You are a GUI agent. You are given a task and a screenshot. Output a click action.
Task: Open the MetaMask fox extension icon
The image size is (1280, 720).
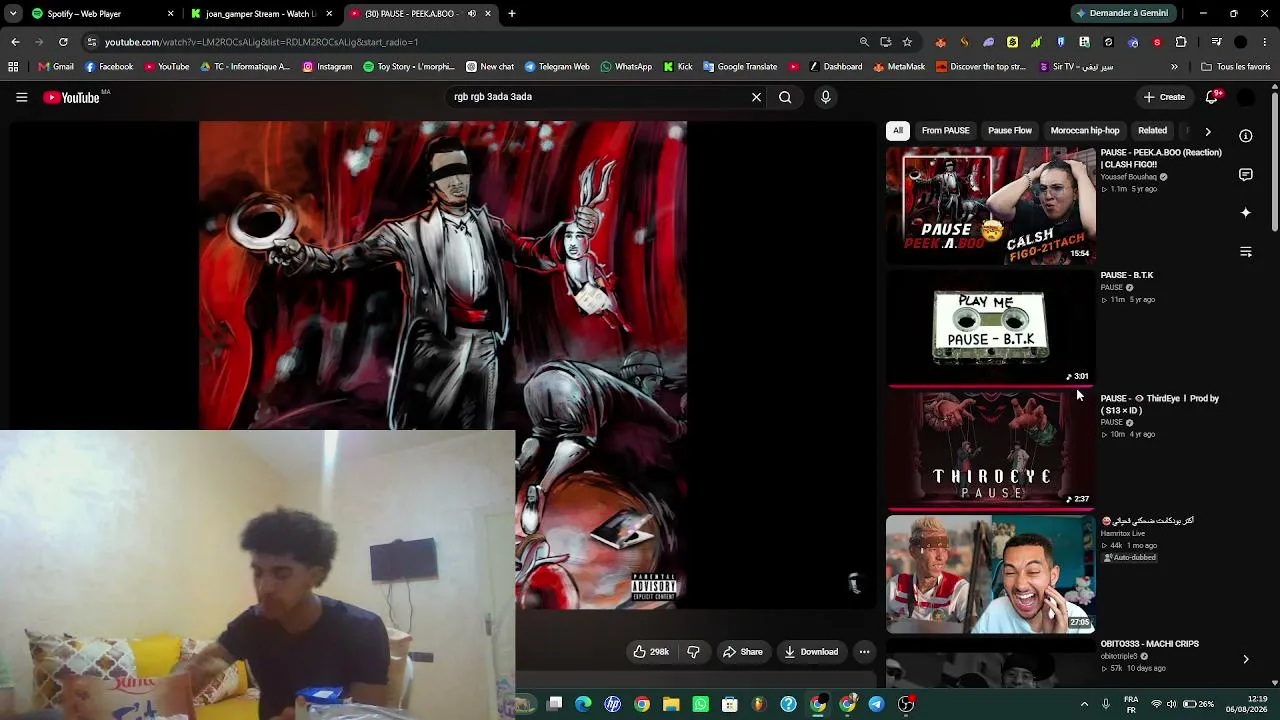[x=940, y=42]
